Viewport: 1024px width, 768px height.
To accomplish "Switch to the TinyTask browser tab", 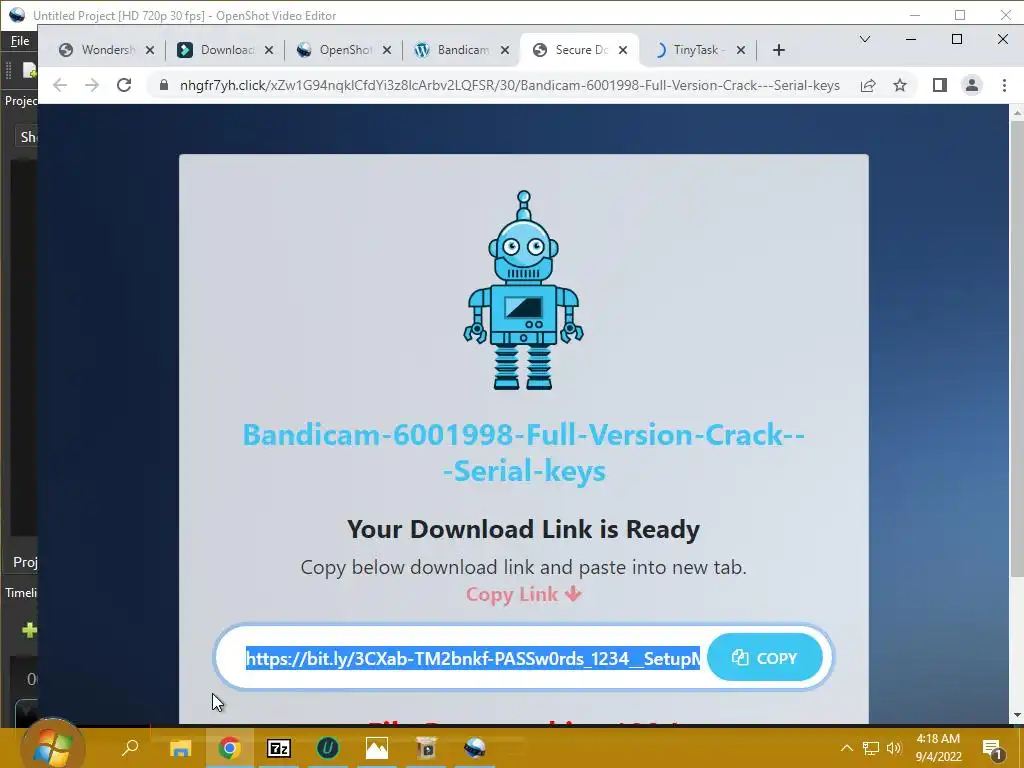I will pyautogui.click(x=695, y=50).
